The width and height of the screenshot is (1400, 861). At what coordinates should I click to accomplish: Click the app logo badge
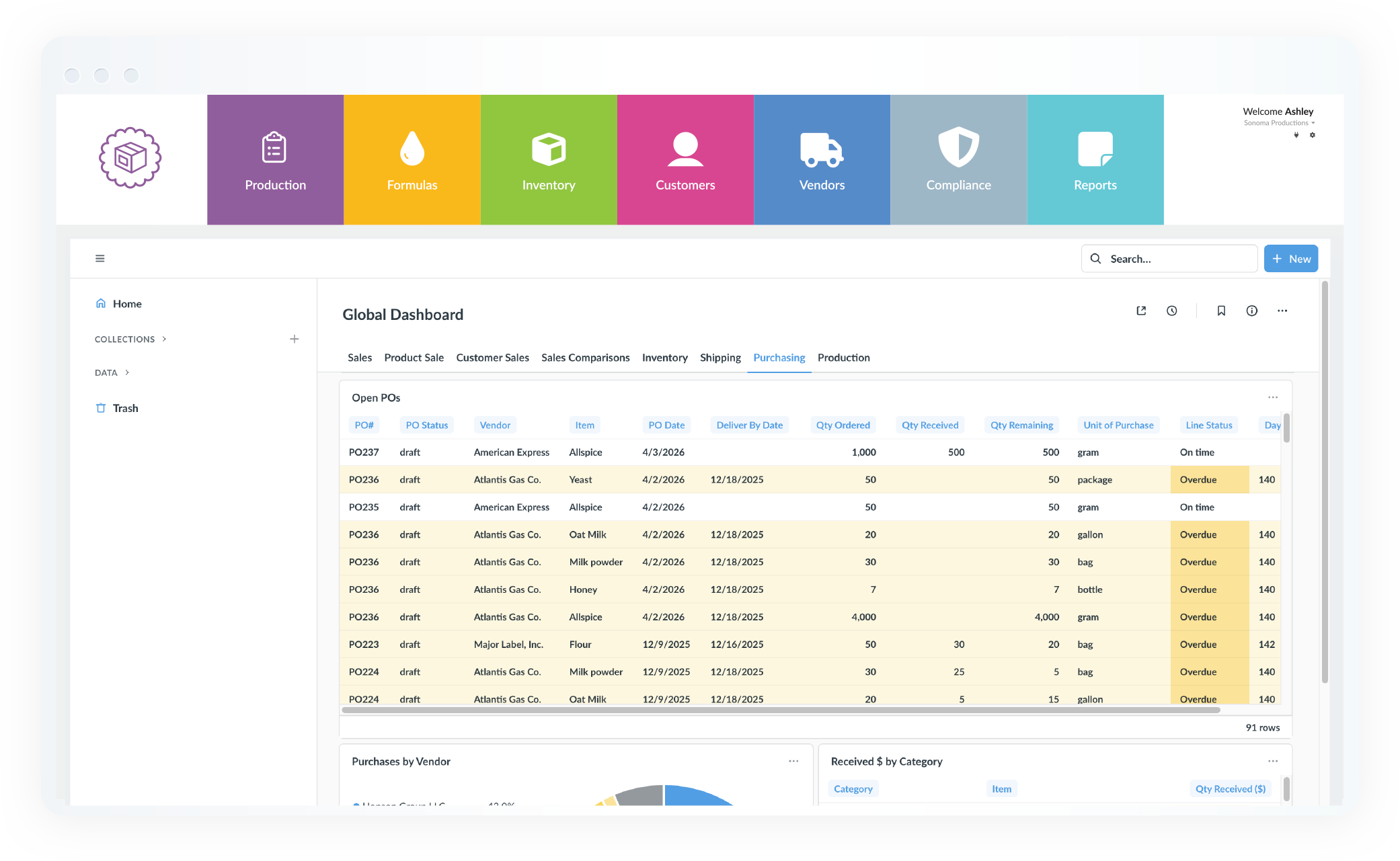[x=130, y=158]
